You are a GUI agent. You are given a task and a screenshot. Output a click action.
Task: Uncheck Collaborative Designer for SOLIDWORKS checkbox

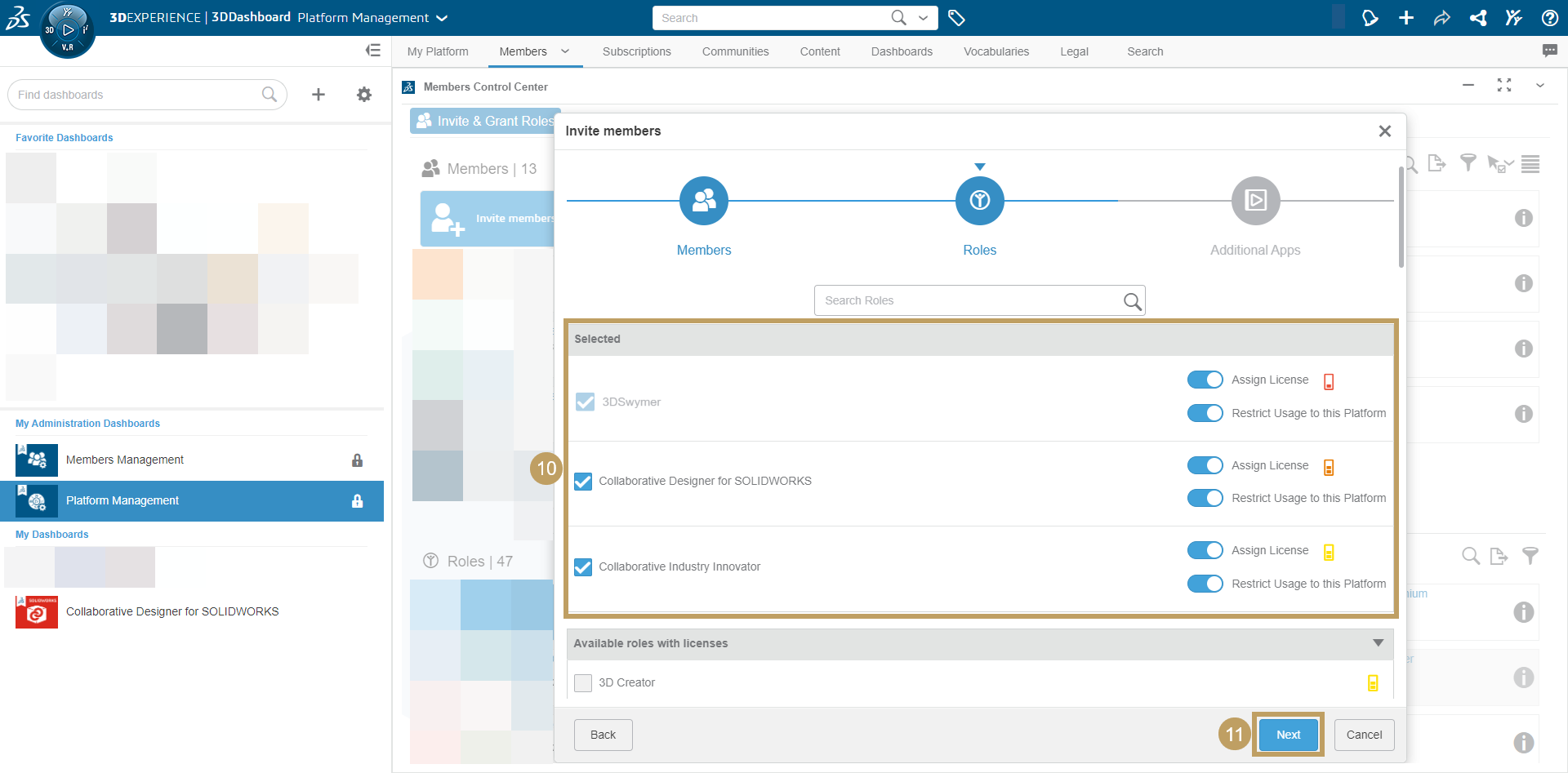[583, 482]
